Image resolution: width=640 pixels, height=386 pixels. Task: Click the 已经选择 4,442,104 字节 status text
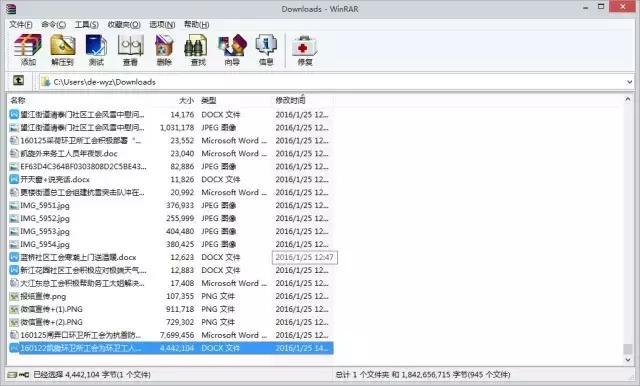pos(92,375)
